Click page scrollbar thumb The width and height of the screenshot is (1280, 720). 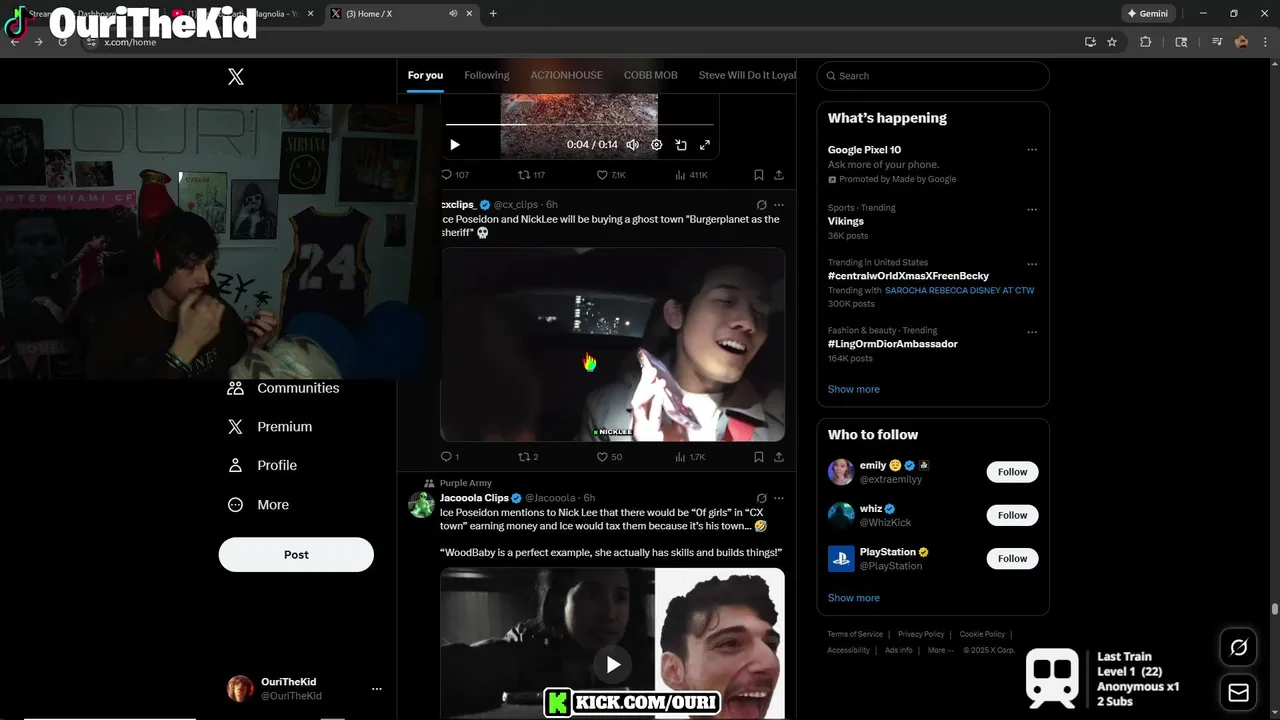click(x=1275, y=609)
